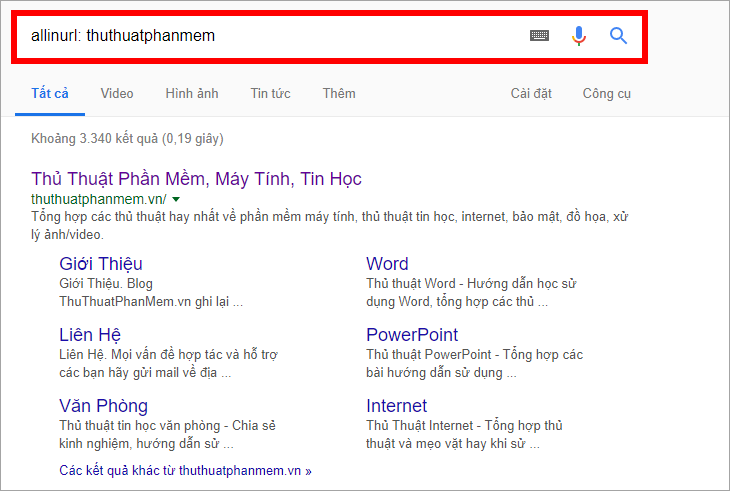Open Thủ Thuật Phần Mềm, Máy Tính result
Image resolution: width=730 pixels, height=491 pixels.
(196, 179)
